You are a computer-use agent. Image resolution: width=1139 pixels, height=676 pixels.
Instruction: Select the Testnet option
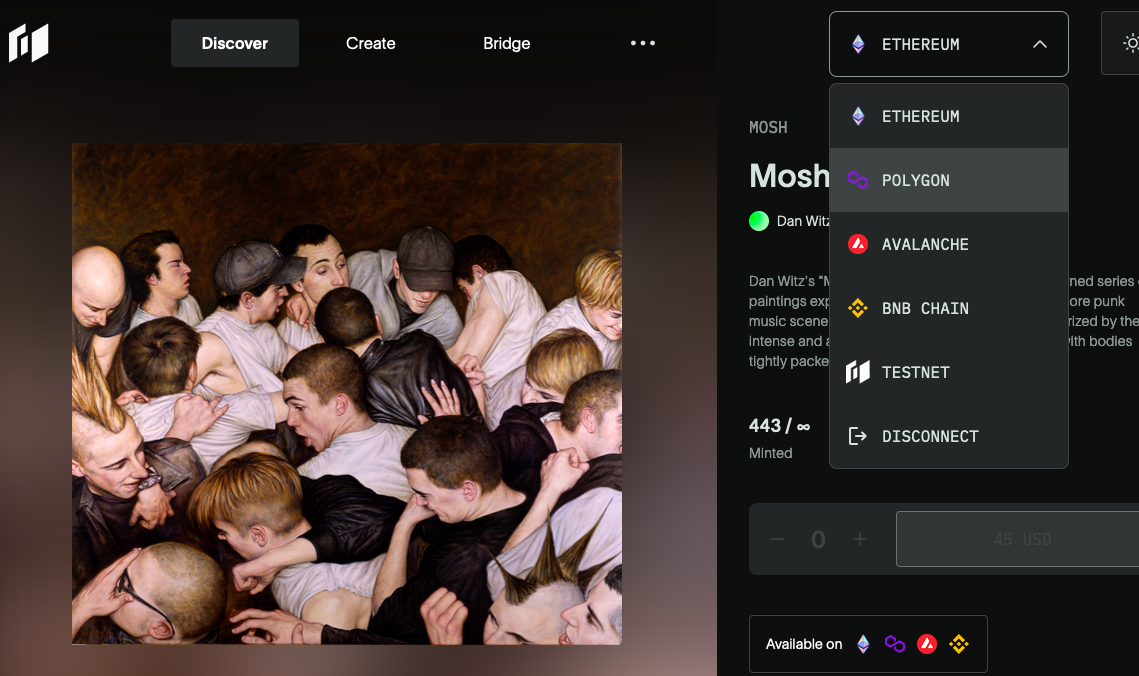tap(949, 372)
